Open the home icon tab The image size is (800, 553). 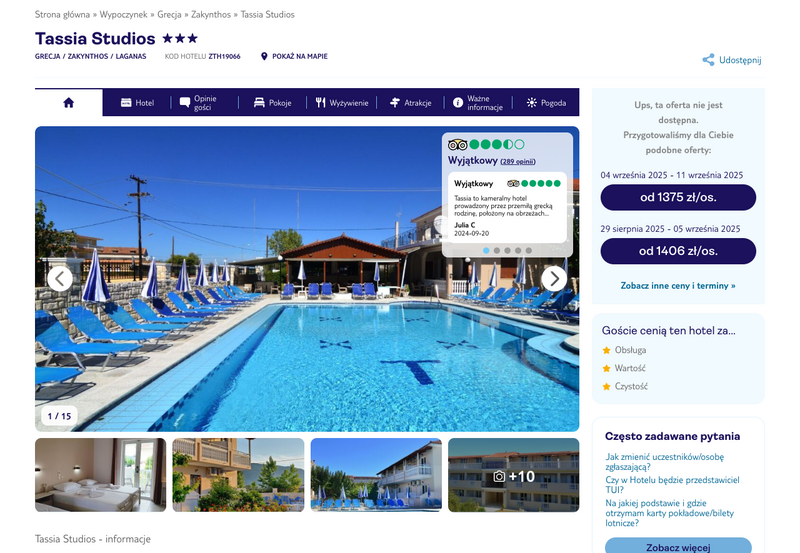68,103
